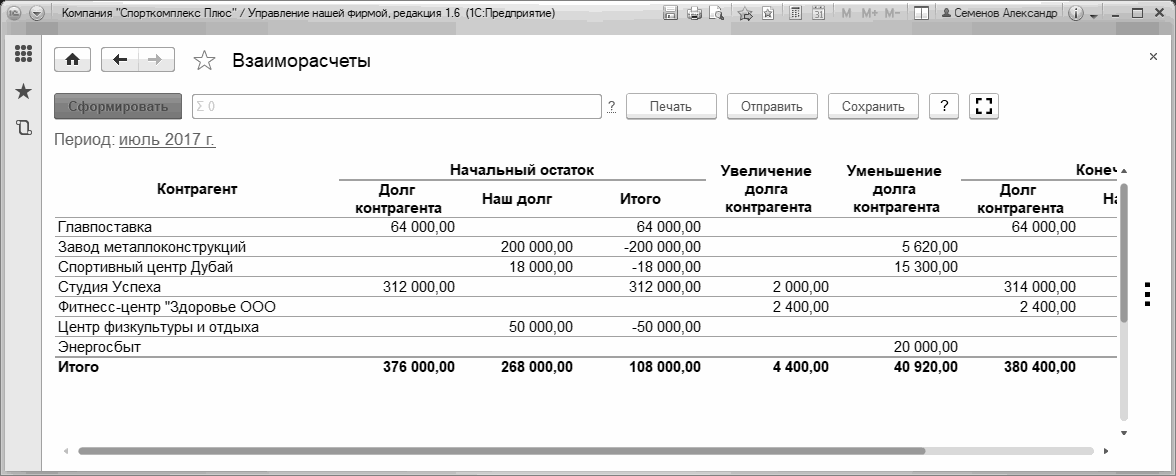Click the 15 300,00 decrease cell
The width and height of the screenshot is (1176, 476).
click(926, 267)
